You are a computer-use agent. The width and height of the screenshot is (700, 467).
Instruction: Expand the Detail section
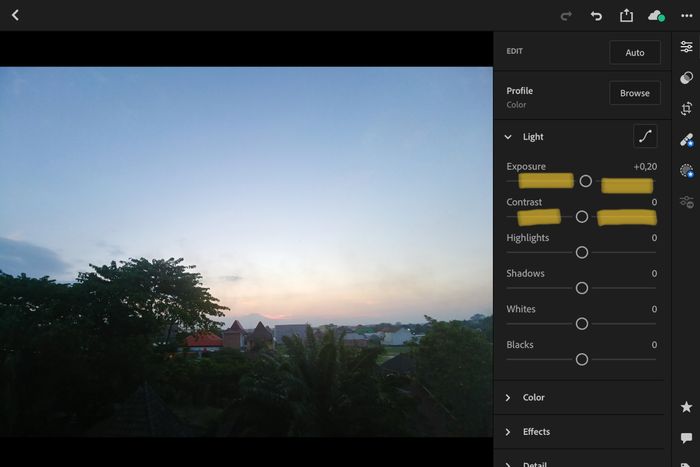point(508,464)
